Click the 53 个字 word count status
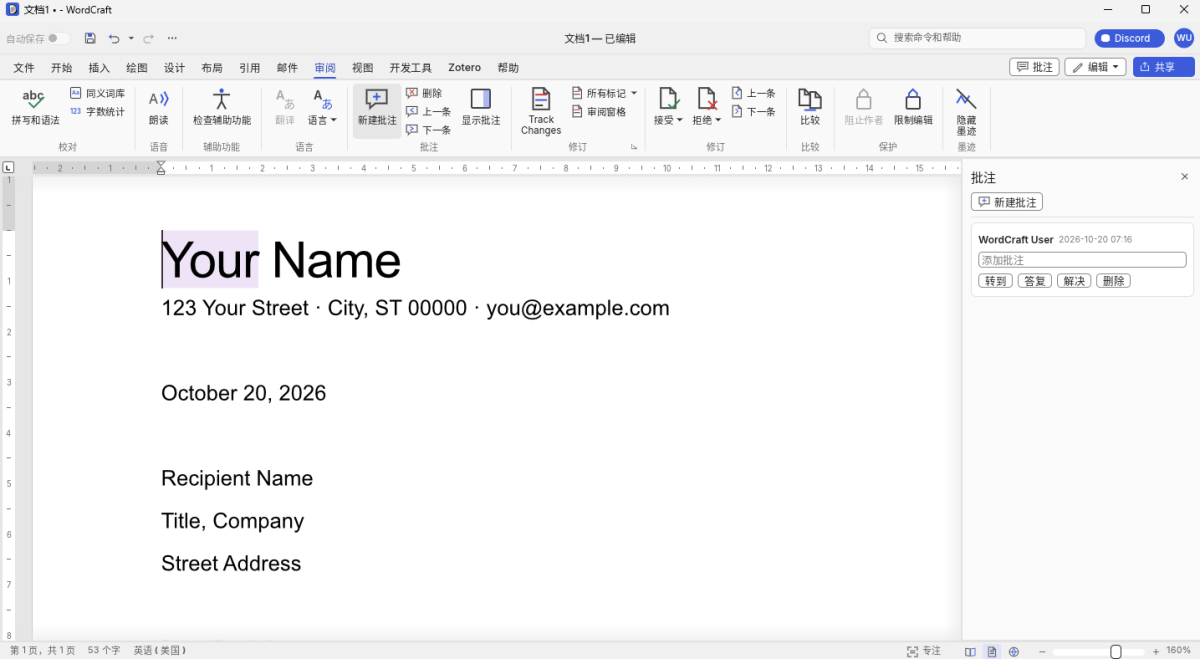The image size is (1200, 659). 104,651
